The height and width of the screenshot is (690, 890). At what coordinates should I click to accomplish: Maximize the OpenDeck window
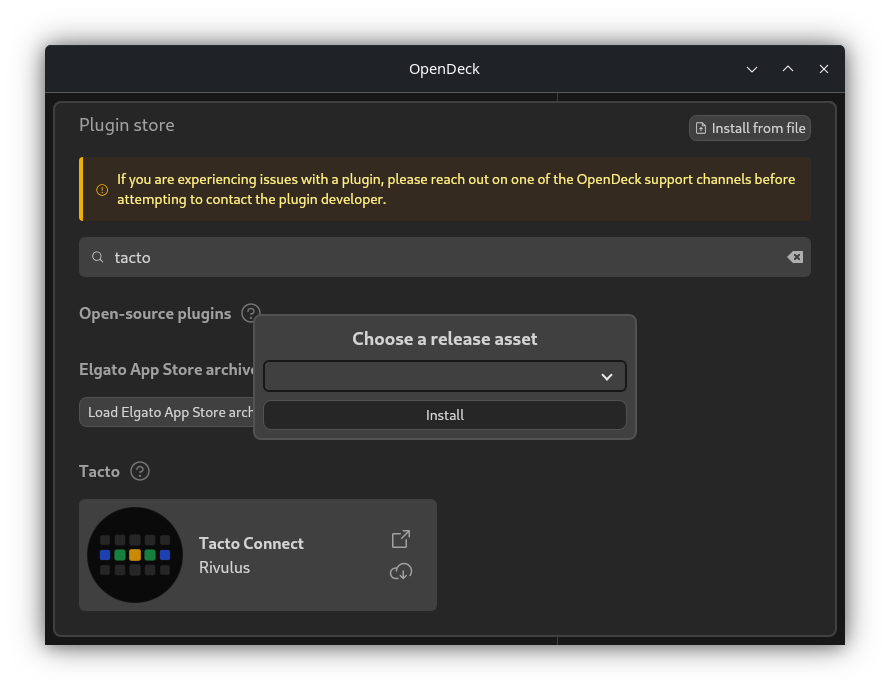click(788, 69)
